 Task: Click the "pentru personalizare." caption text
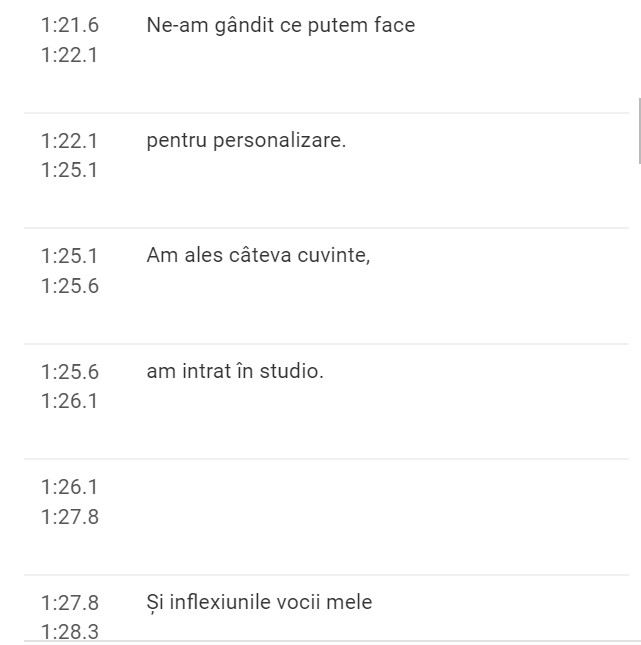point(246,140)
